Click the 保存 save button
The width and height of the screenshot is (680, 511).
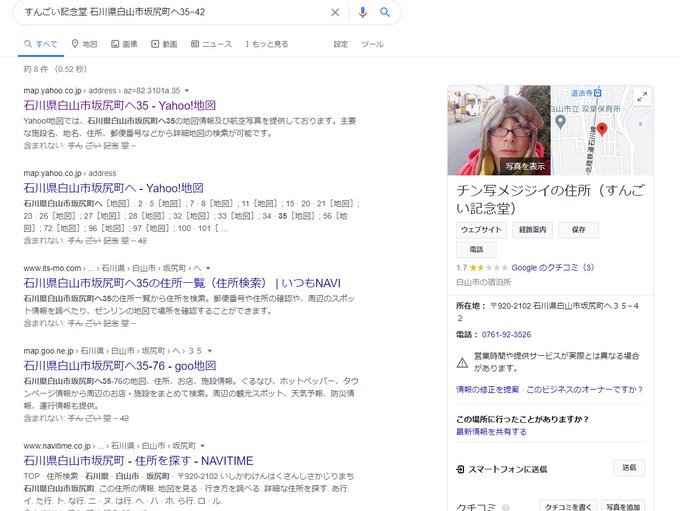point(579,230)
